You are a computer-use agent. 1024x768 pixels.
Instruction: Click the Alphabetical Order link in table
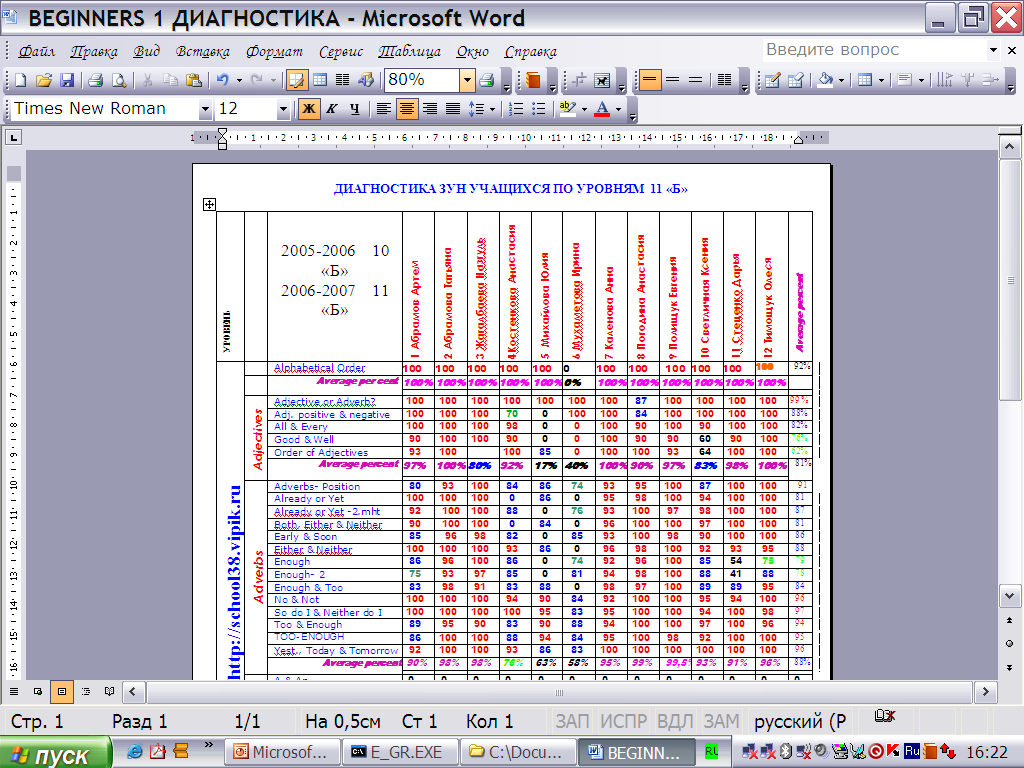[319, 368]
